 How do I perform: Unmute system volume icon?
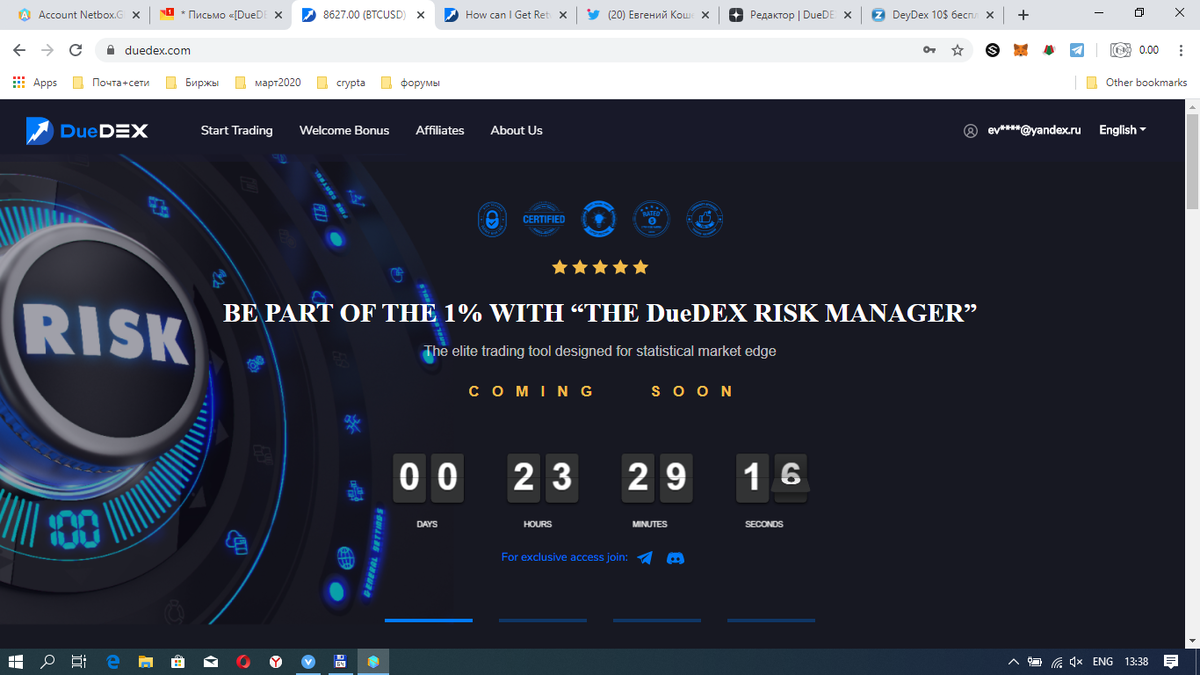1076,662
